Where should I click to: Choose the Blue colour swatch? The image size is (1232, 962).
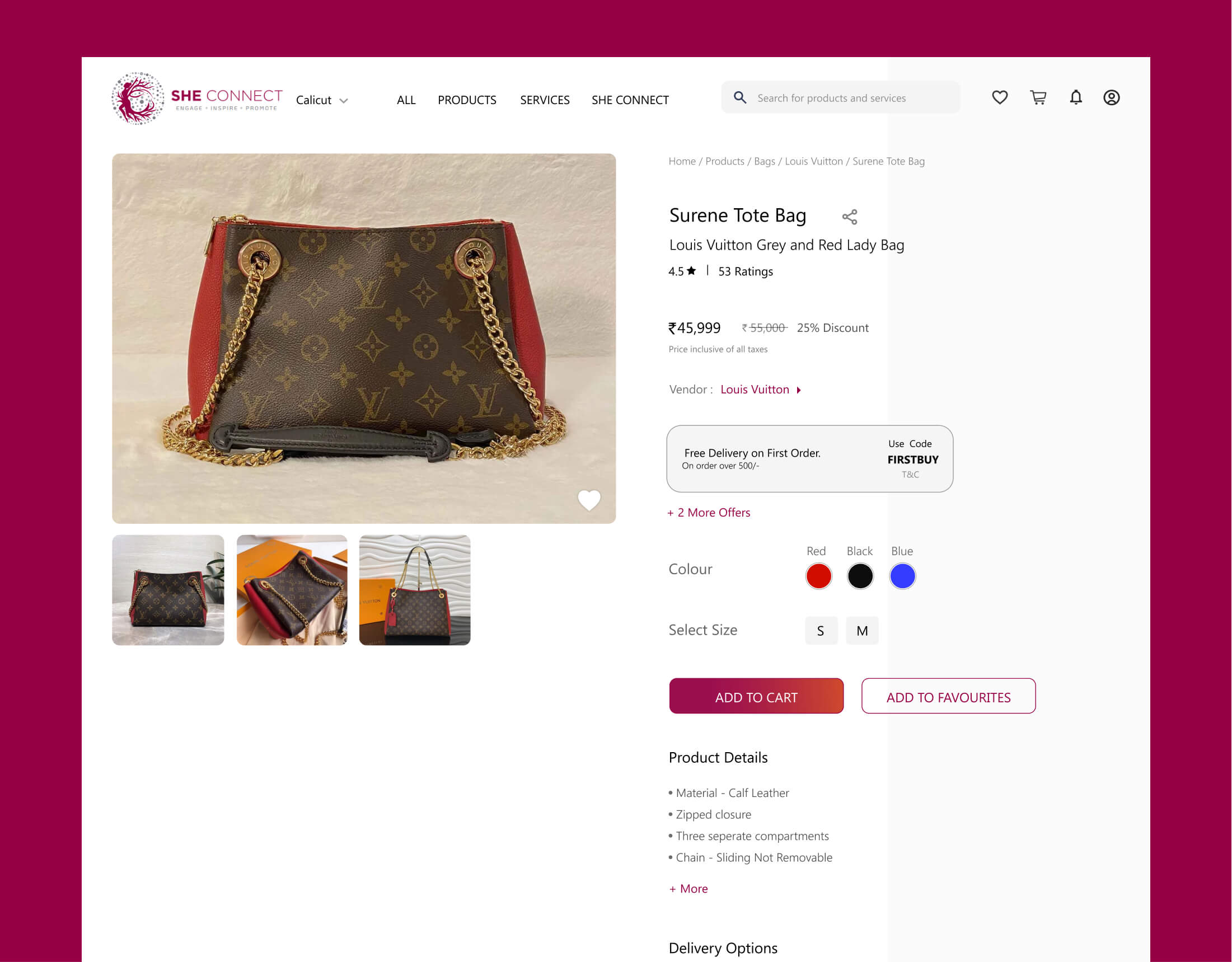[902, 576]
